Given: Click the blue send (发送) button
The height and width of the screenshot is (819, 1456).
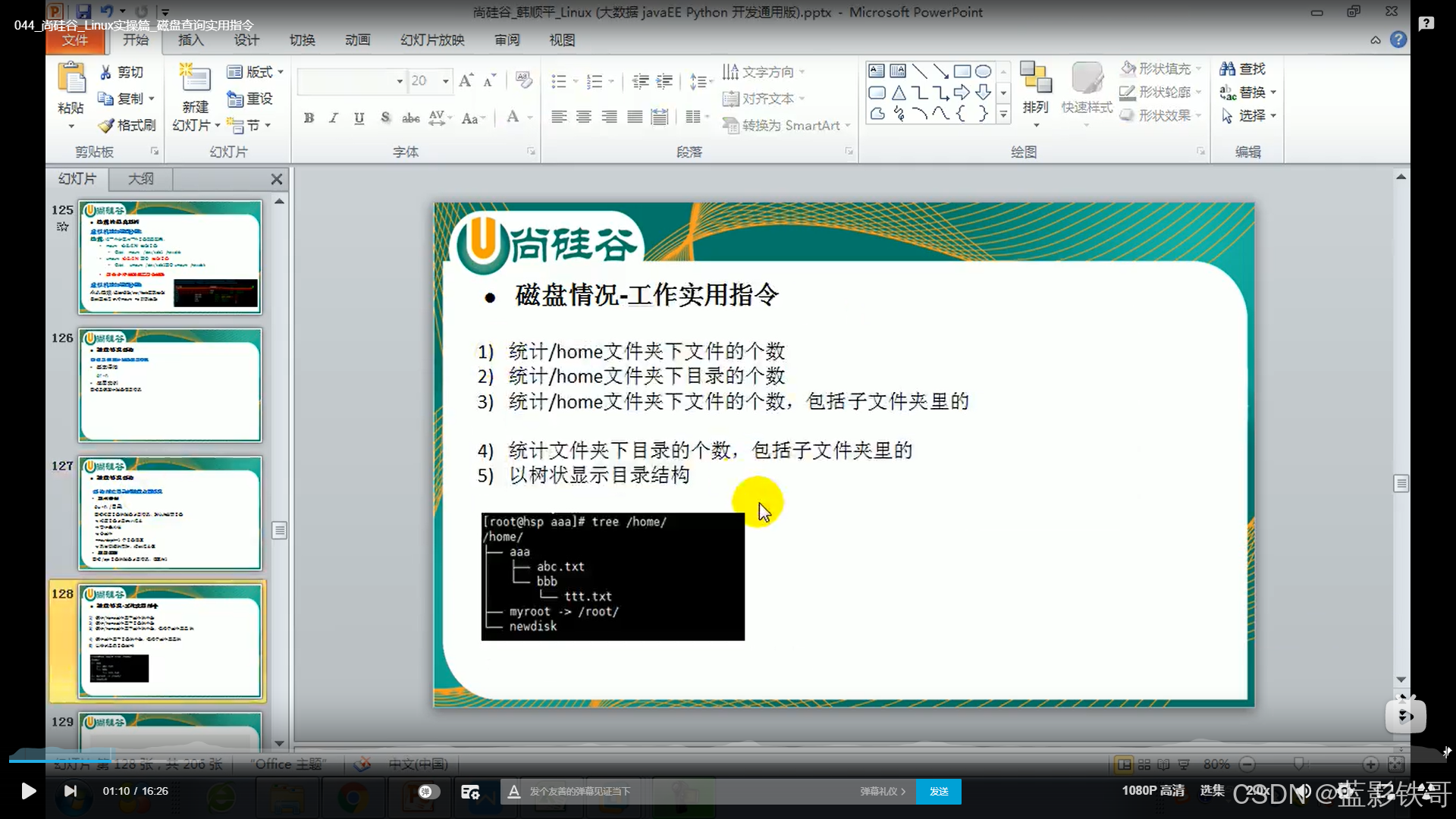Looking at the screenshot, I should pyautogui.click(x=938, y=792).
